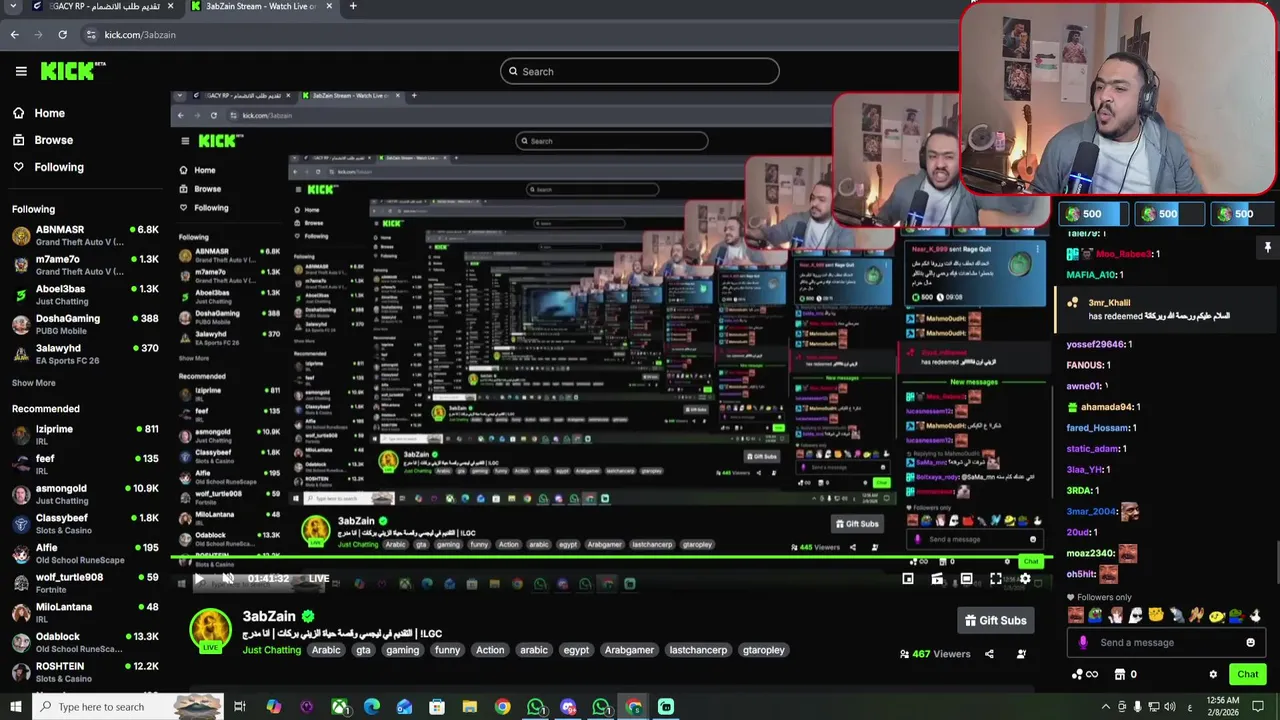
Task: Select the gaming tag
Action: click(x=402, y=650)
